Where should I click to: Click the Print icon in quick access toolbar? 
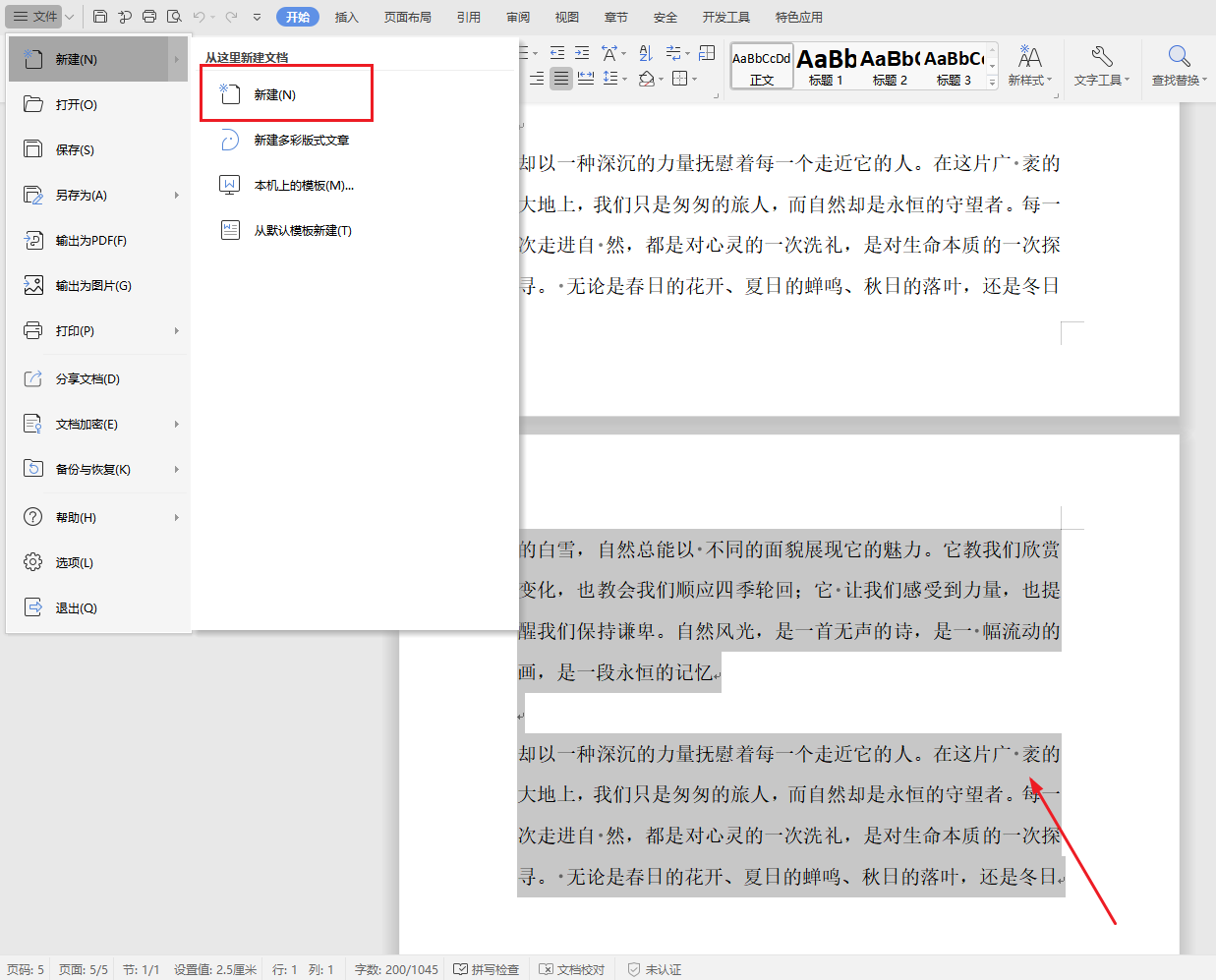click(149, 16)
